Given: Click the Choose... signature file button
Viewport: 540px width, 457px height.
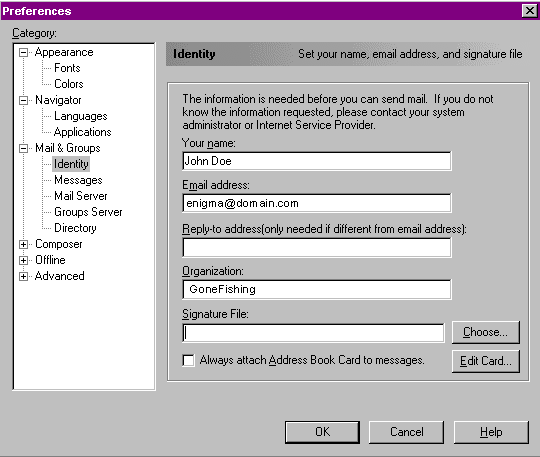Looking at the screenshot, I should (486, 332).
